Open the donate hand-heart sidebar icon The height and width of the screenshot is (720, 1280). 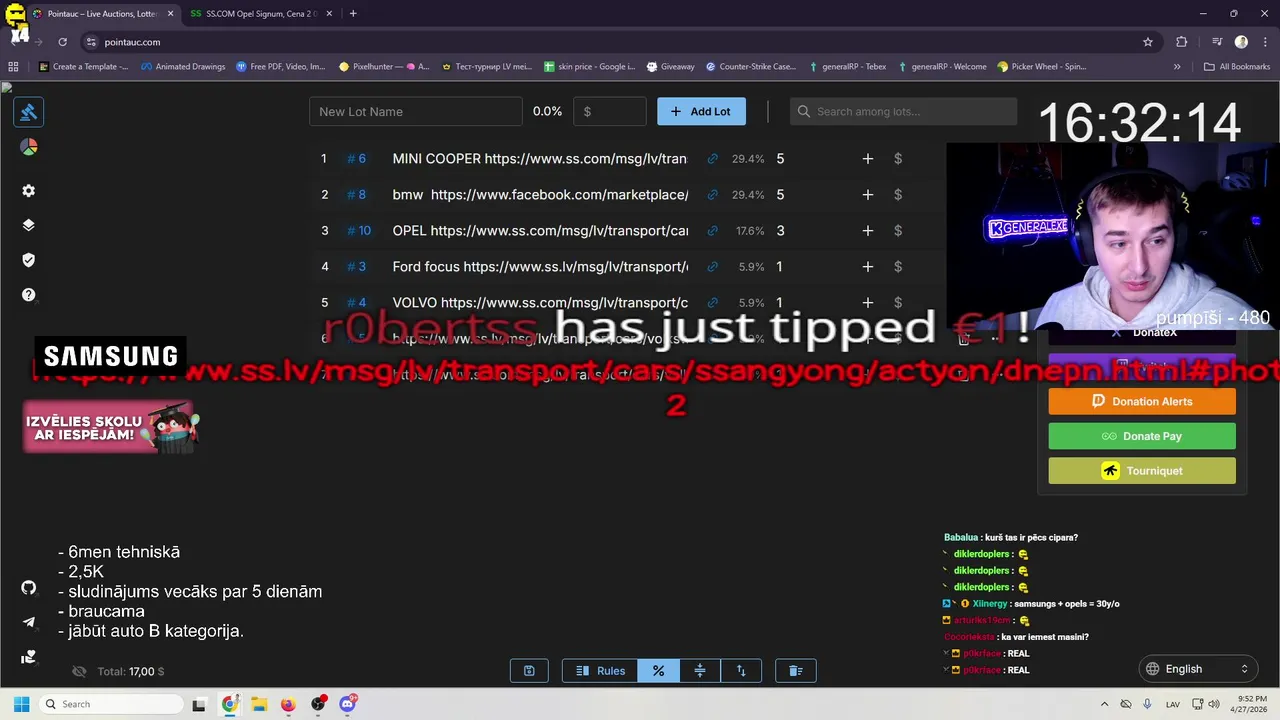(28, 657)
